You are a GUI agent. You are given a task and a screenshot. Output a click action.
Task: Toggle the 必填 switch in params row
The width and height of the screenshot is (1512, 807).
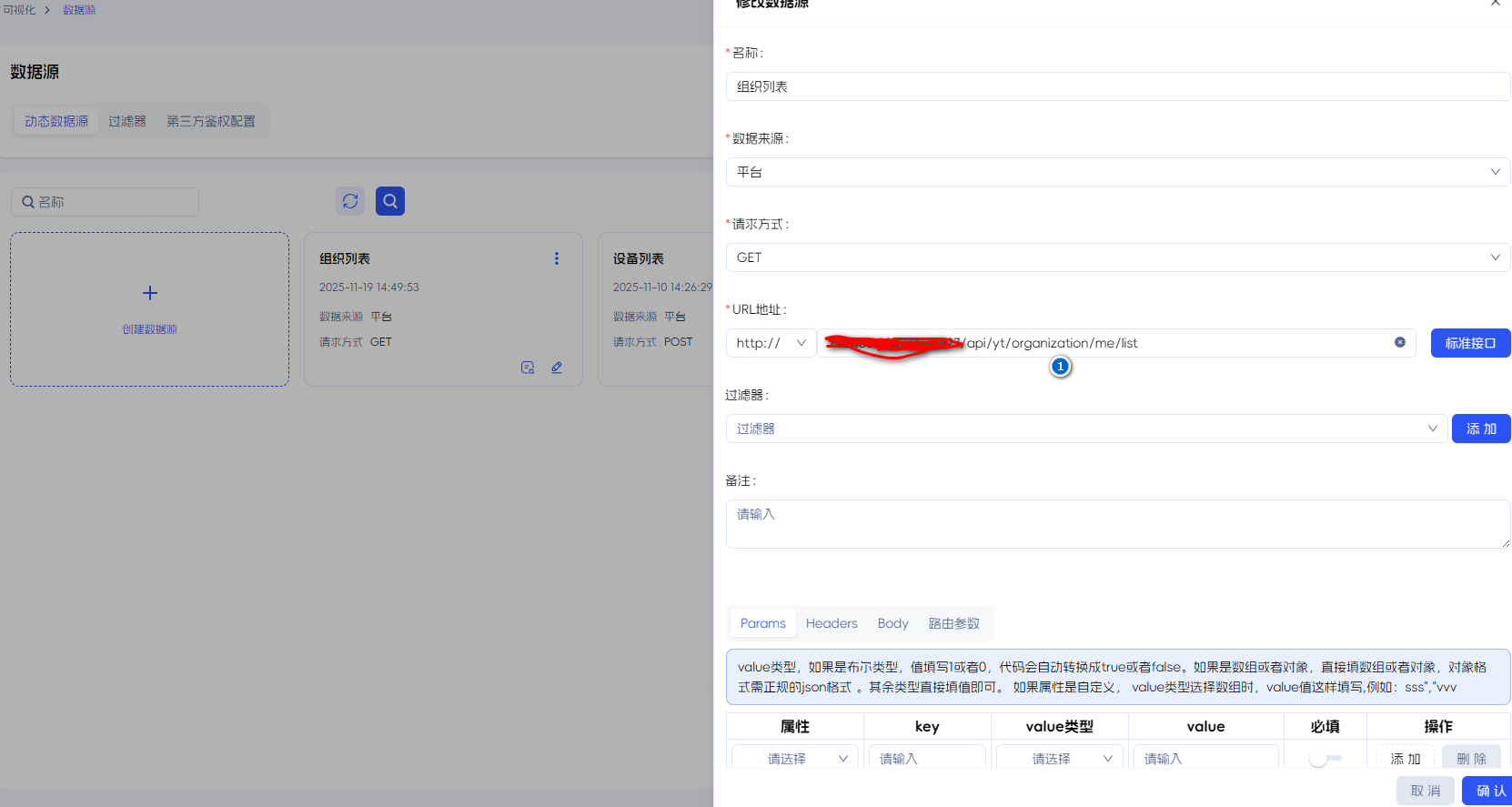pos(1325,759)
